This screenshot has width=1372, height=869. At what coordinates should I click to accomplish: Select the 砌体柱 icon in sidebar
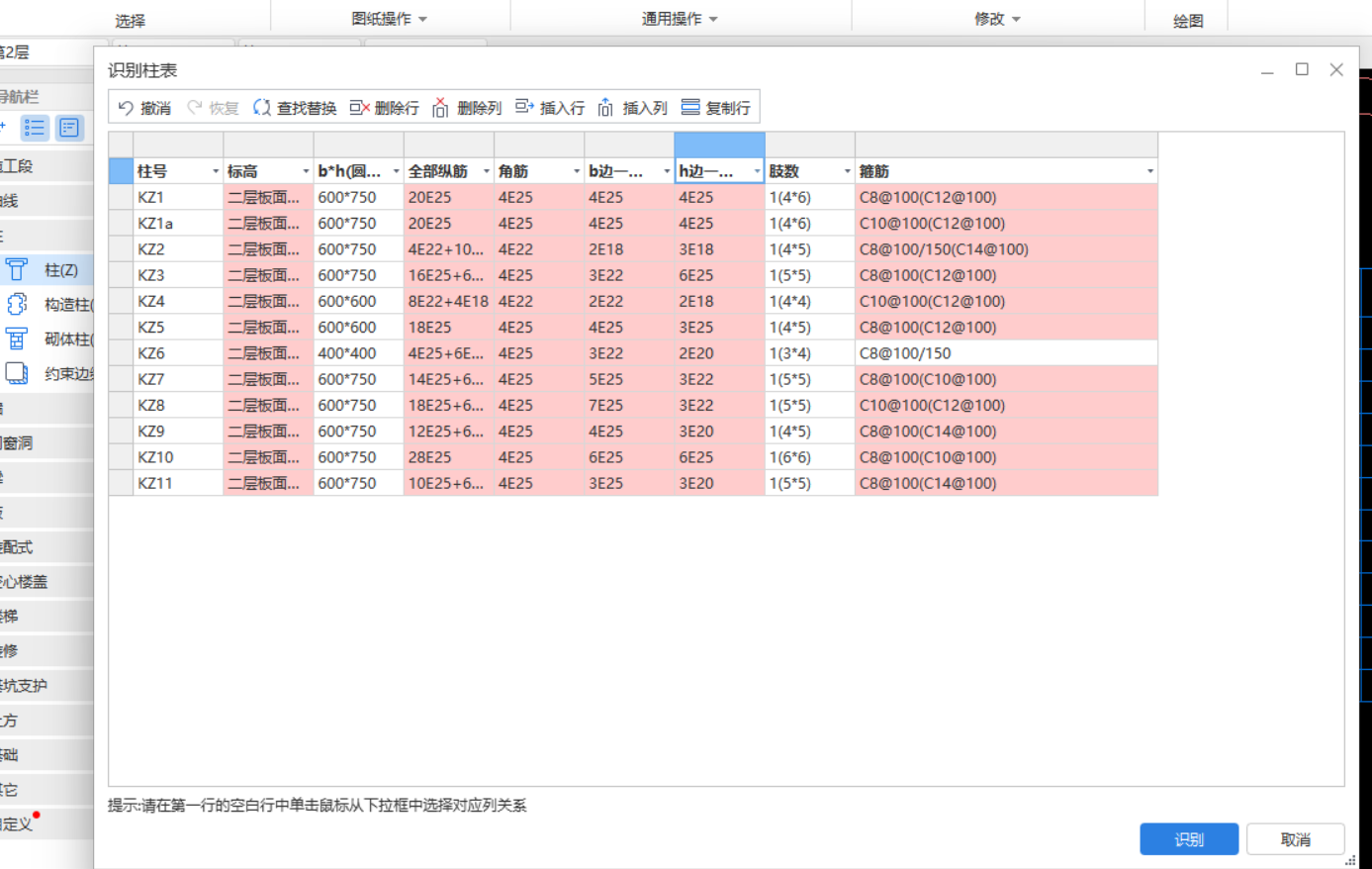[x=17, y=338]
